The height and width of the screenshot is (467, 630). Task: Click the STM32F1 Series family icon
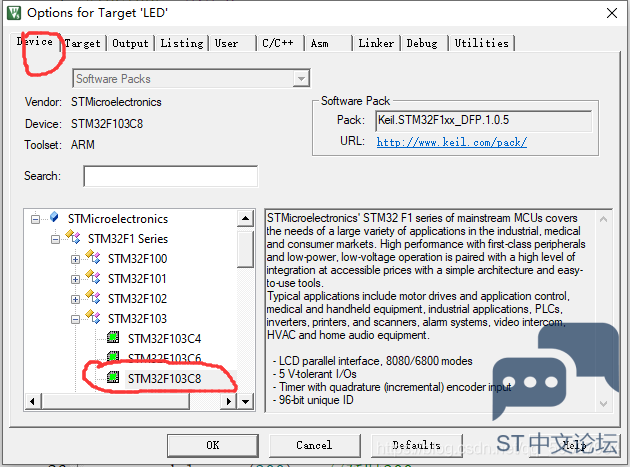point(73,237)
